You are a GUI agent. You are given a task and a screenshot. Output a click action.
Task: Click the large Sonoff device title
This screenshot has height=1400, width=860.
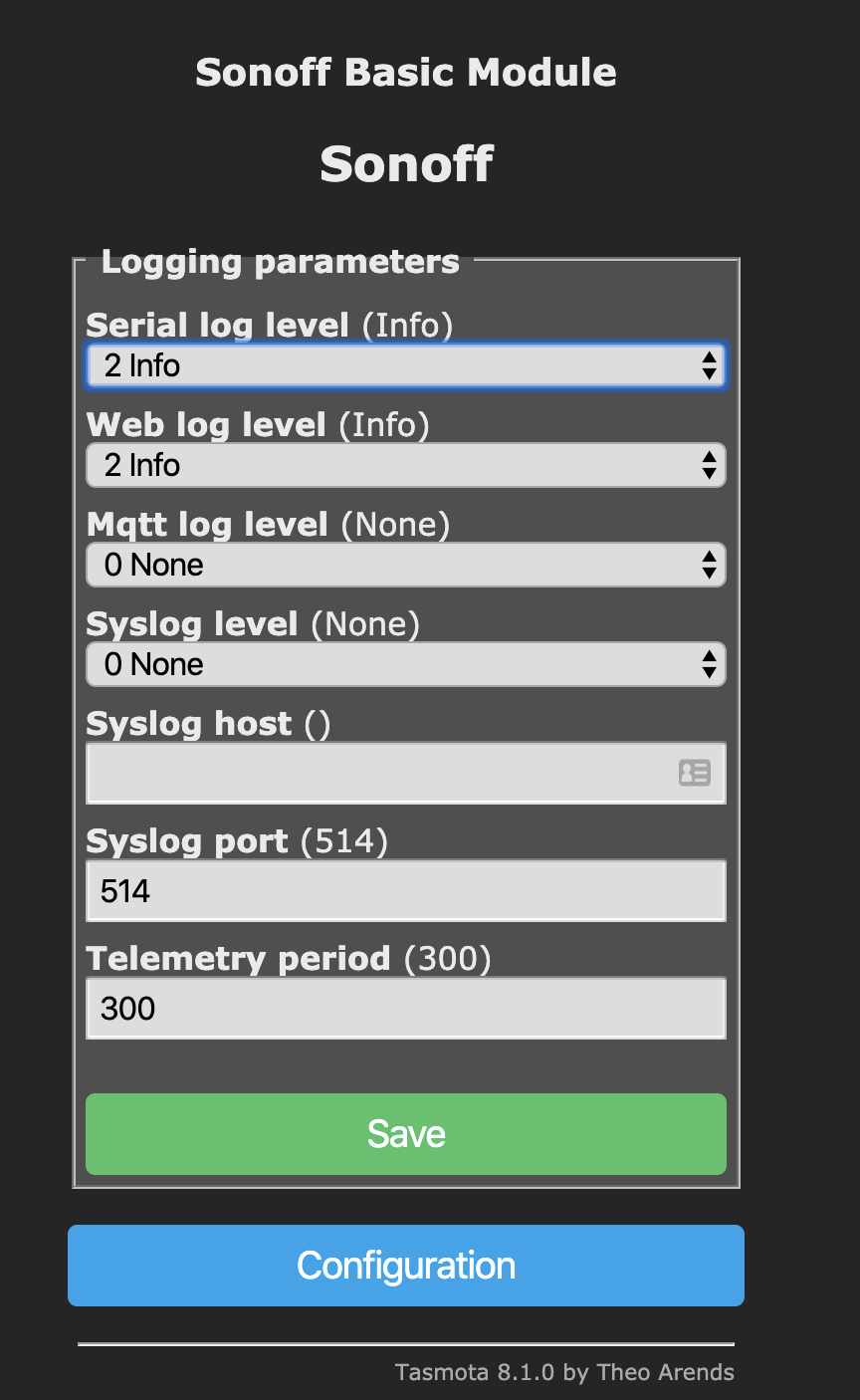point(405,164)
